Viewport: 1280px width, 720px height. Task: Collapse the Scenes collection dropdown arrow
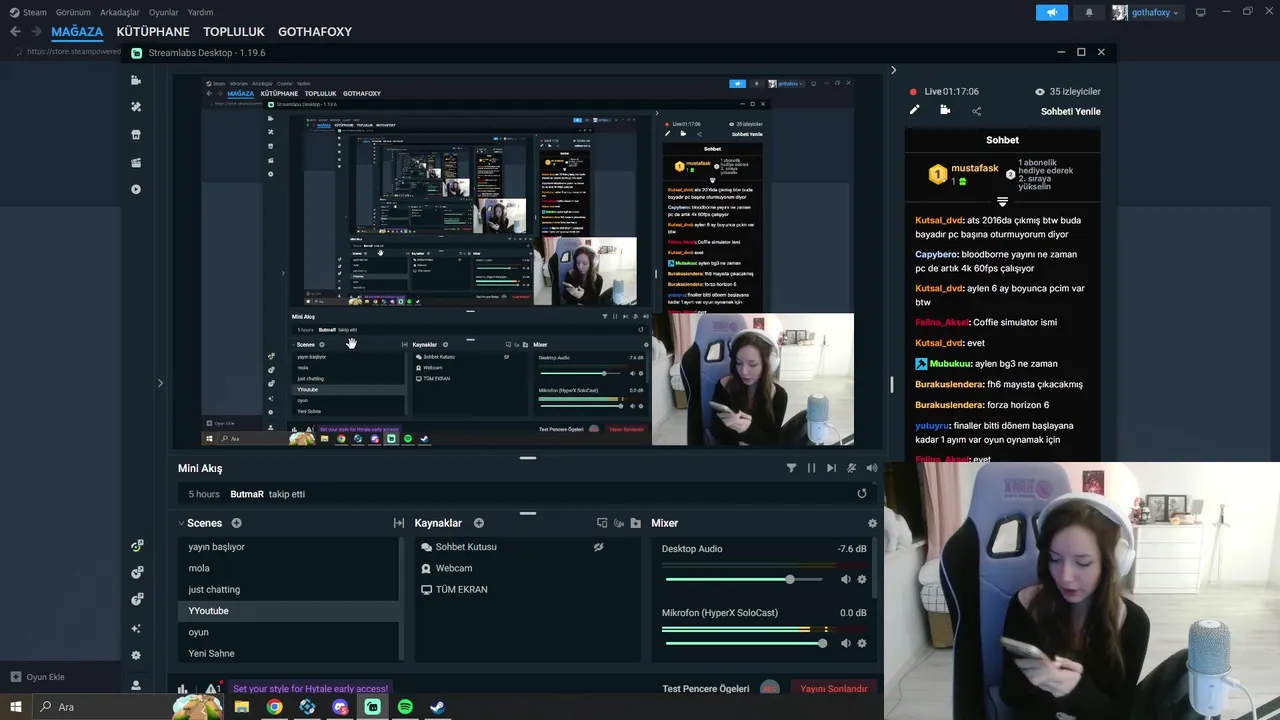pos(181,523)
